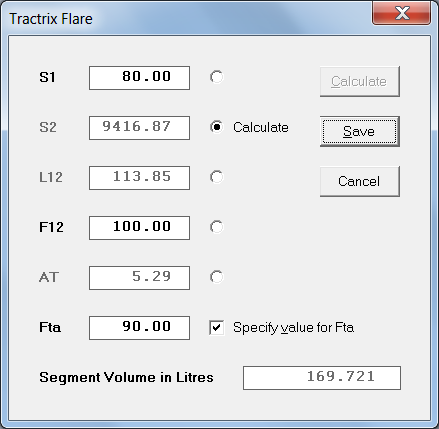
Task: Uncheck the Specify value for Fta checkbox
Action: (217, 327)
